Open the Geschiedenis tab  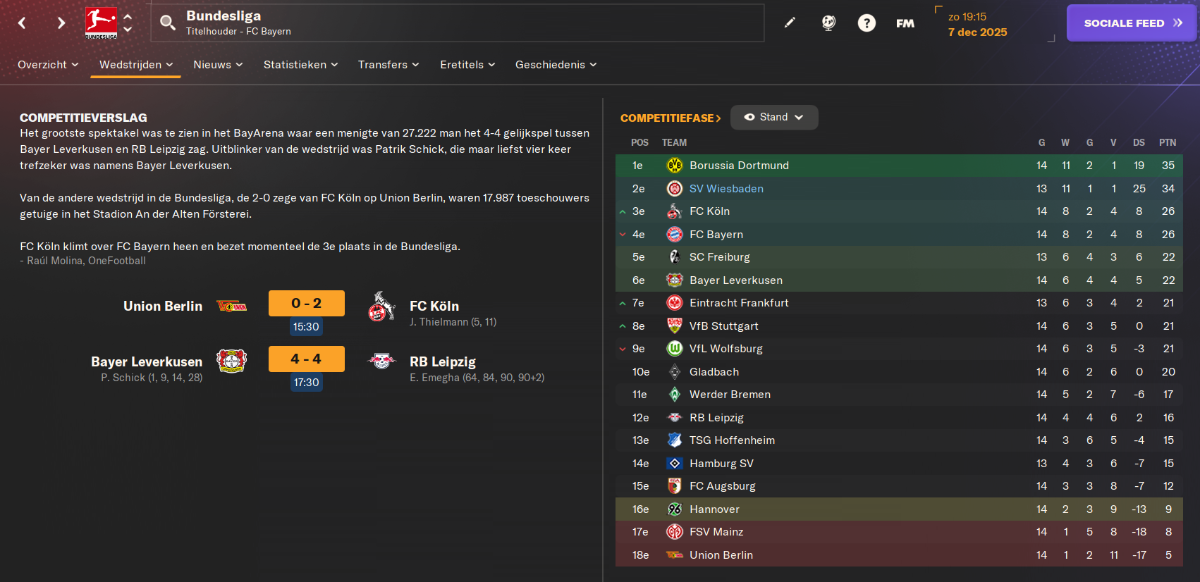556,64
